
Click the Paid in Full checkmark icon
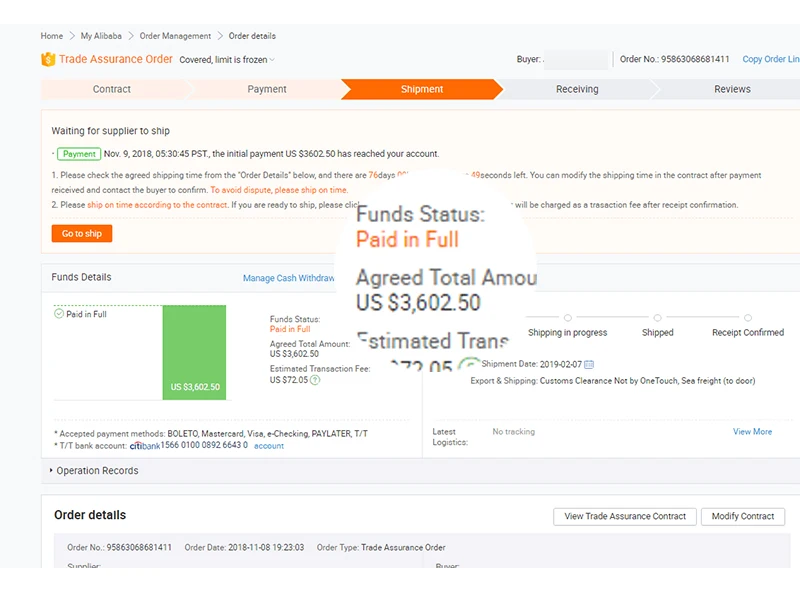tap(59, 314)
